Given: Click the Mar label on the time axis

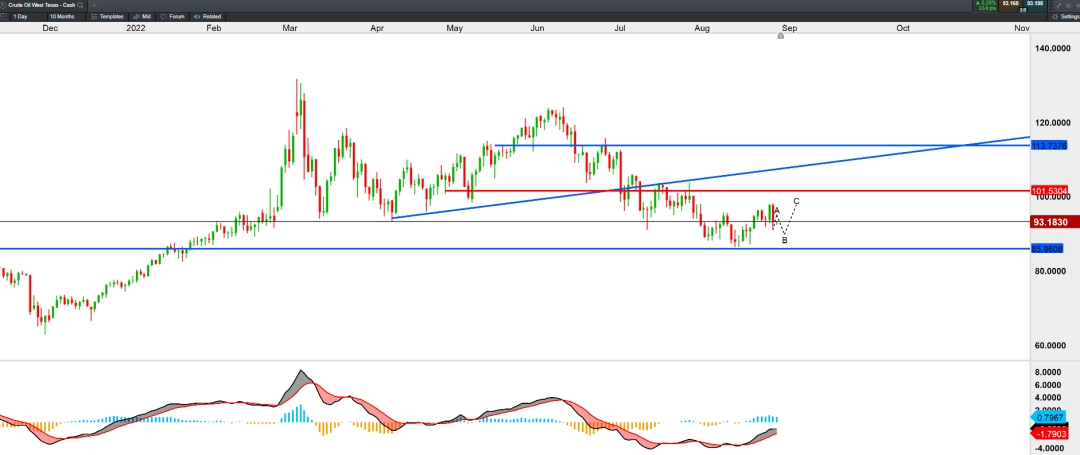Looking at the screenshot, I should coord(289,28).
